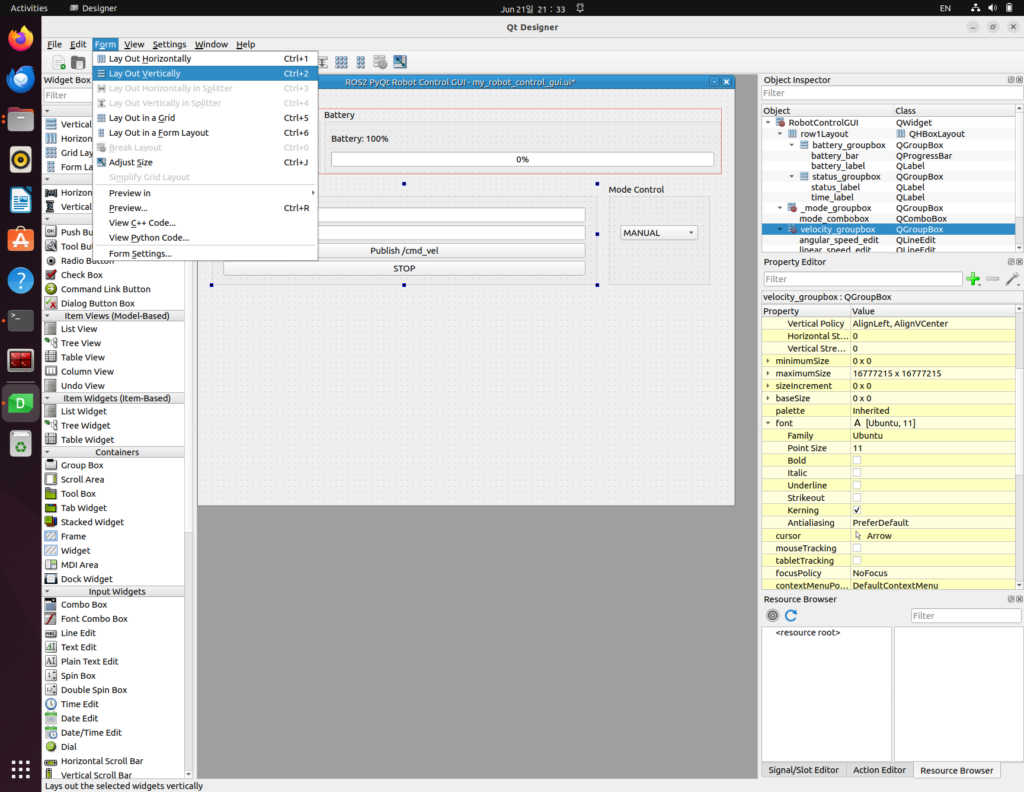Choose Lay Out in a Form Layout
The width and height of the screenshot is (1024, 792).
205,133
